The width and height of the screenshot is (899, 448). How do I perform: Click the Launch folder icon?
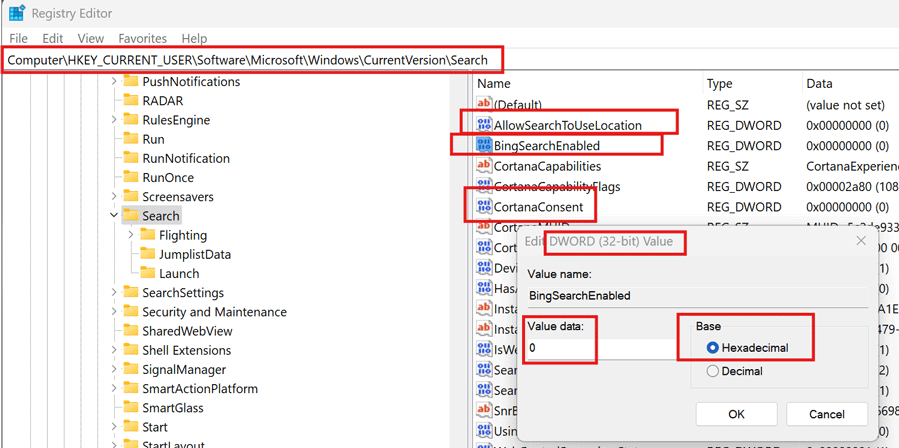point(148,274)
